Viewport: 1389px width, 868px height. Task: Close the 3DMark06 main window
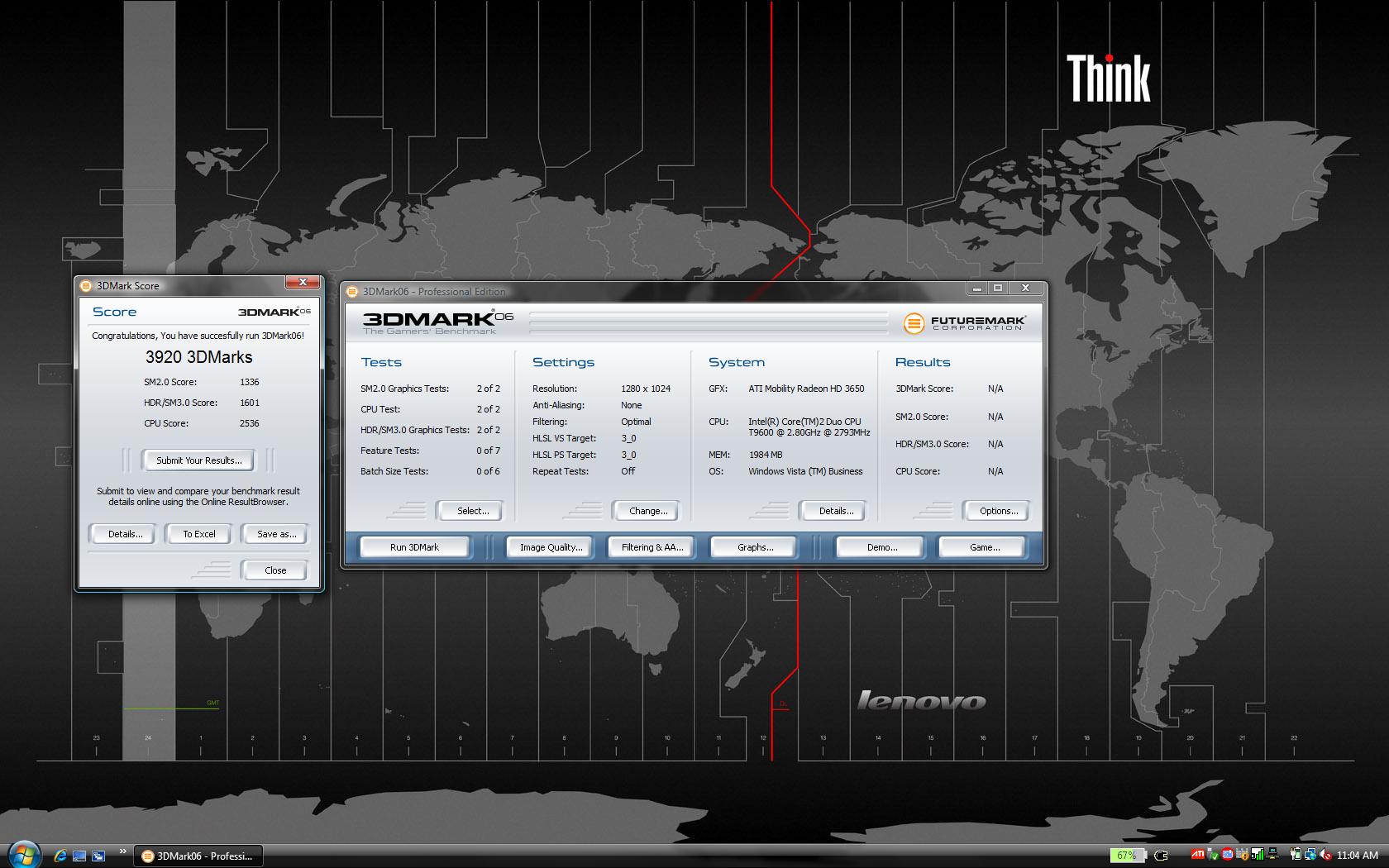point(1025,288)
